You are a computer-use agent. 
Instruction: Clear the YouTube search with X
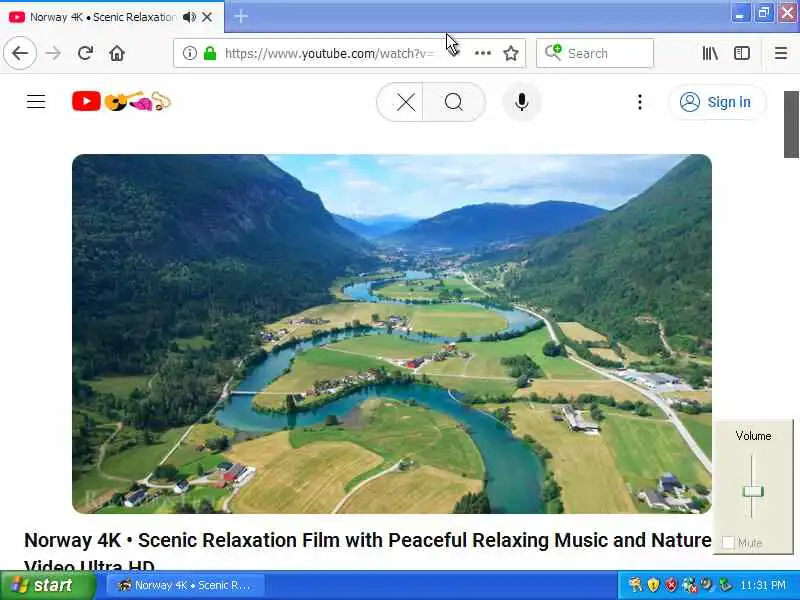406,103
